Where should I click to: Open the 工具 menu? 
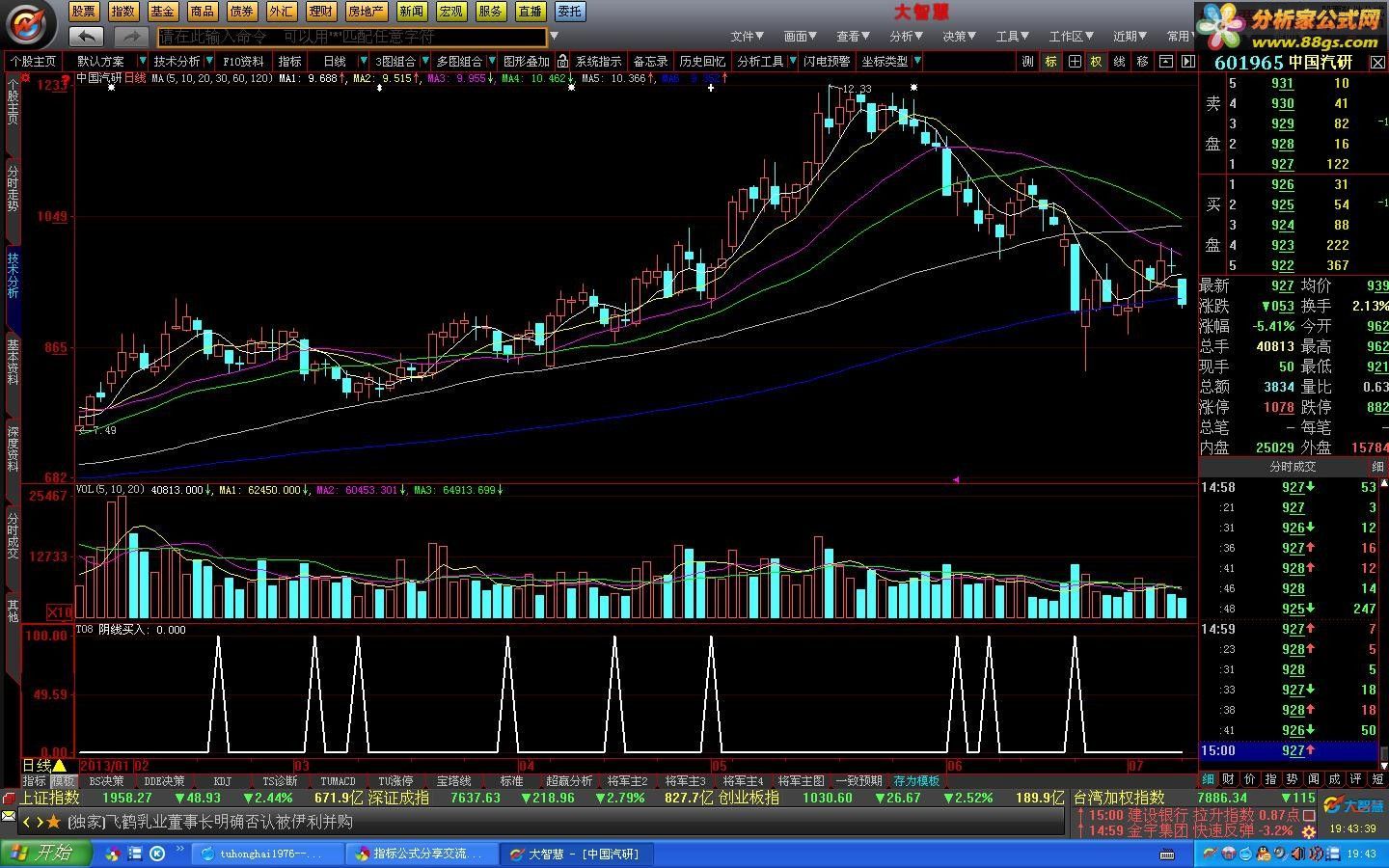(x=1014, y=37)
